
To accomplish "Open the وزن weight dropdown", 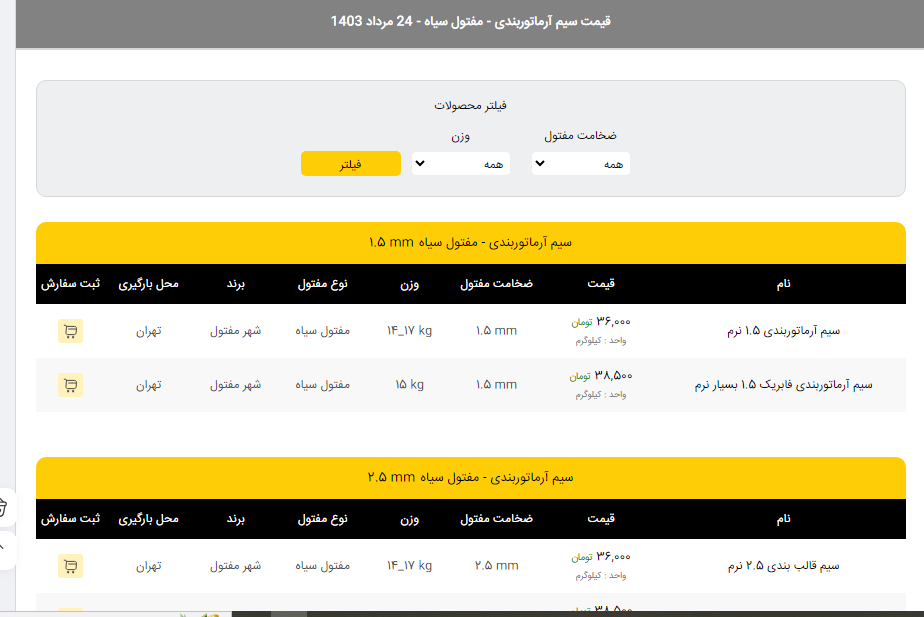I will pyautogui.click(x=460, y=163).
